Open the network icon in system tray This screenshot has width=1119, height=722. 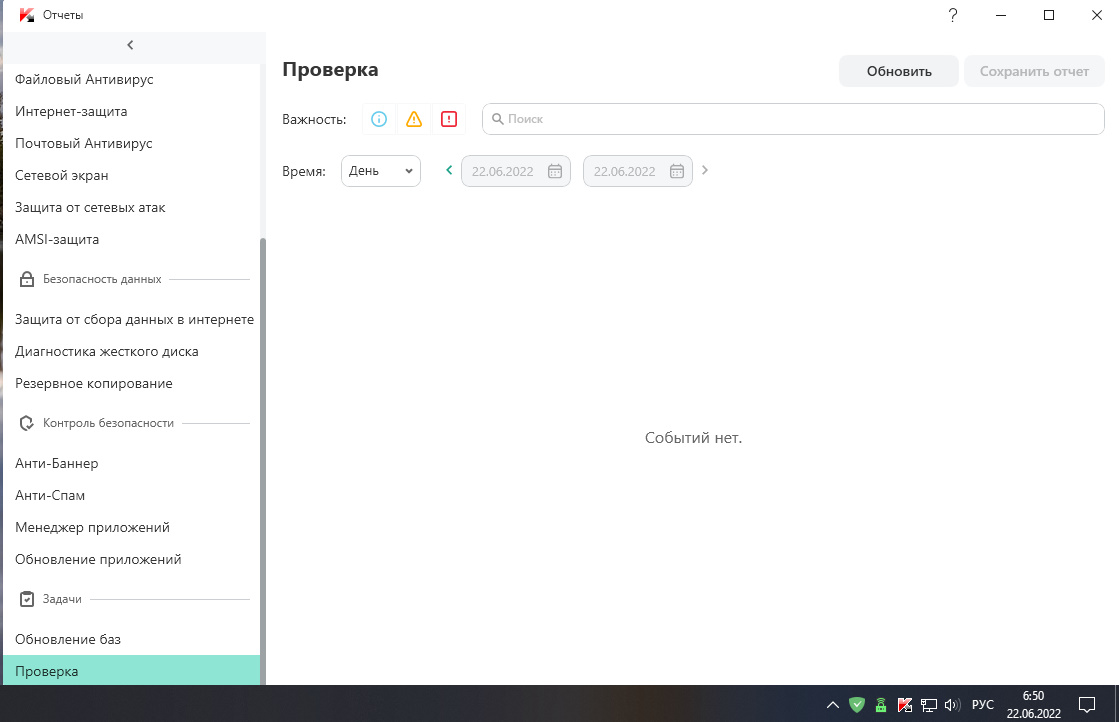coord(928,705)
